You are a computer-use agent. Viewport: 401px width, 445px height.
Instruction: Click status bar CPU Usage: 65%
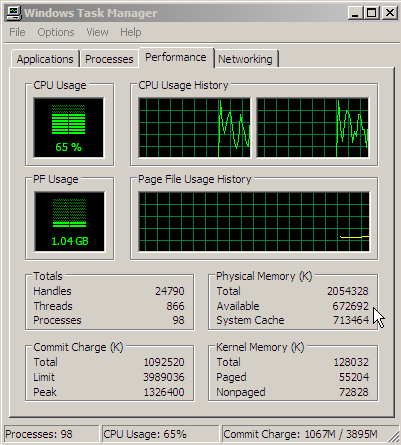160,434
